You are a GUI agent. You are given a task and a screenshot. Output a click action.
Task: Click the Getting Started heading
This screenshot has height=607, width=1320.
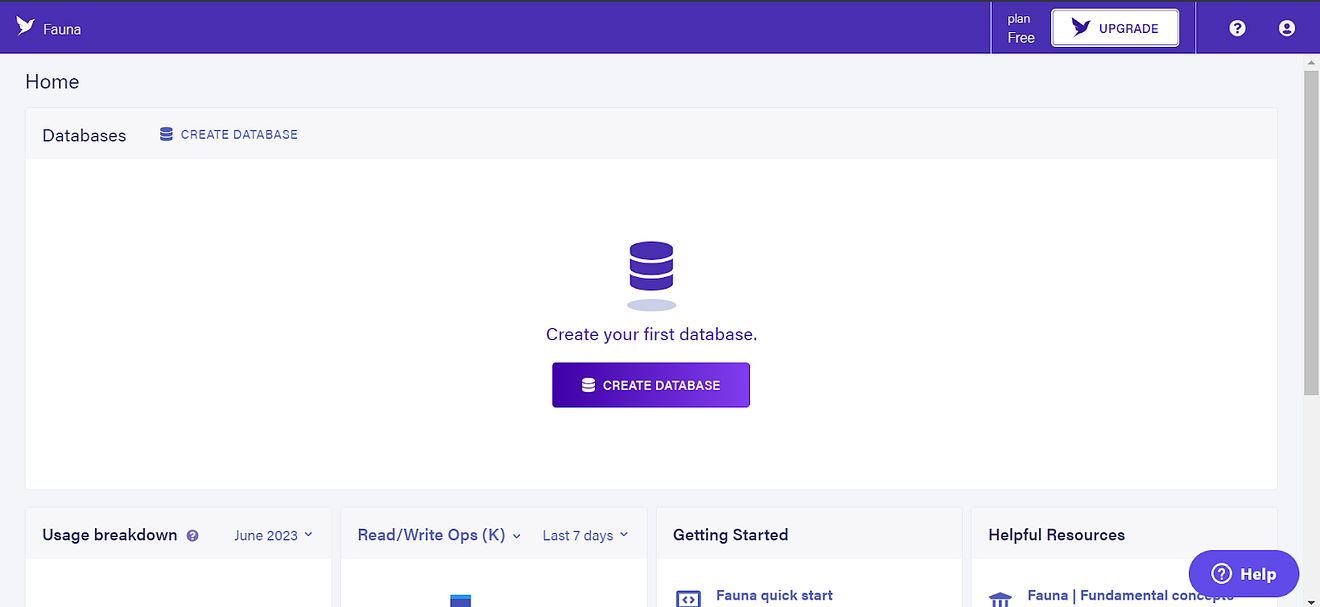click(x=730, y=535)
